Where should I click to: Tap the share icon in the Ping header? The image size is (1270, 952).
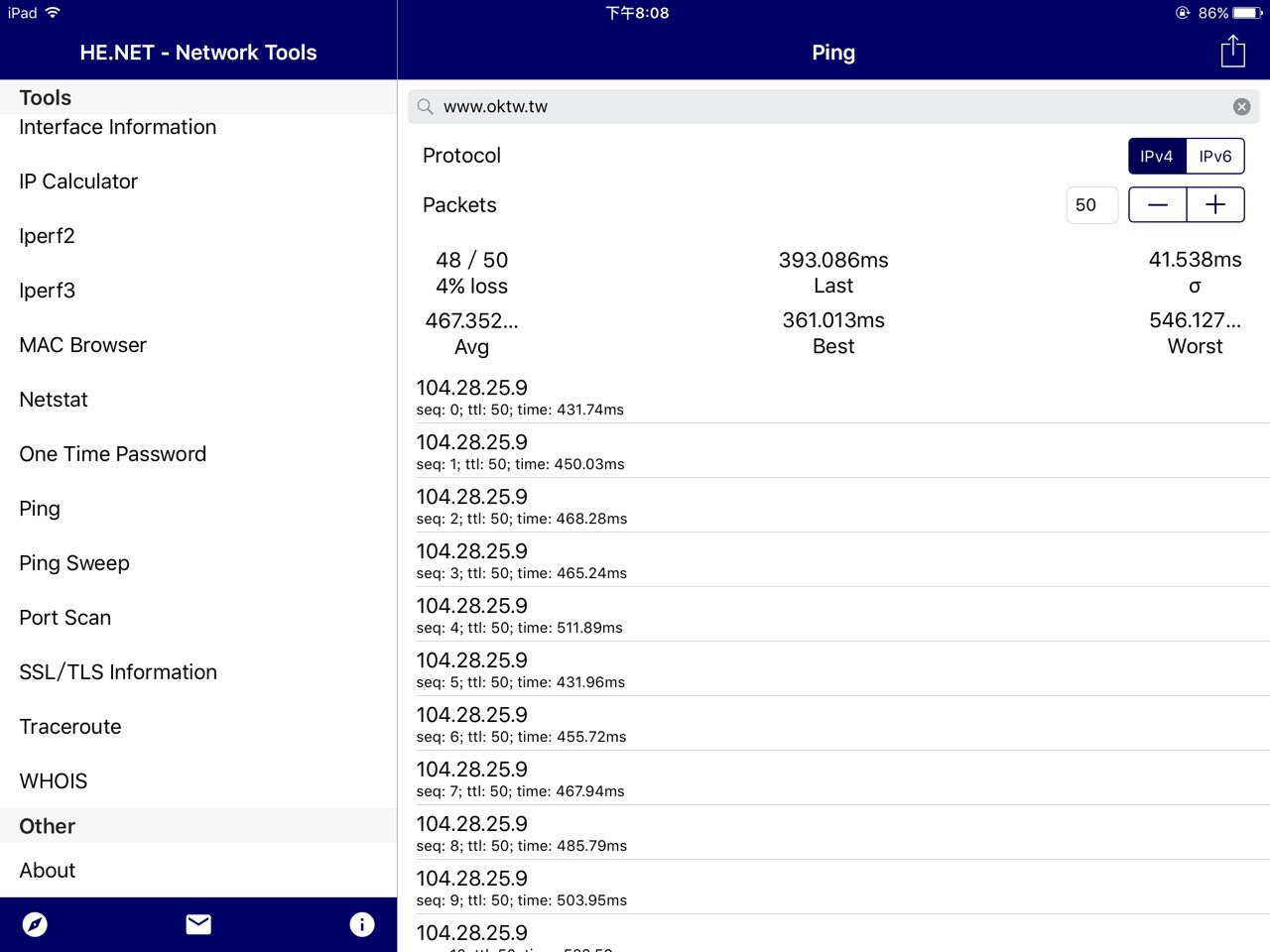click(1232, 51)
